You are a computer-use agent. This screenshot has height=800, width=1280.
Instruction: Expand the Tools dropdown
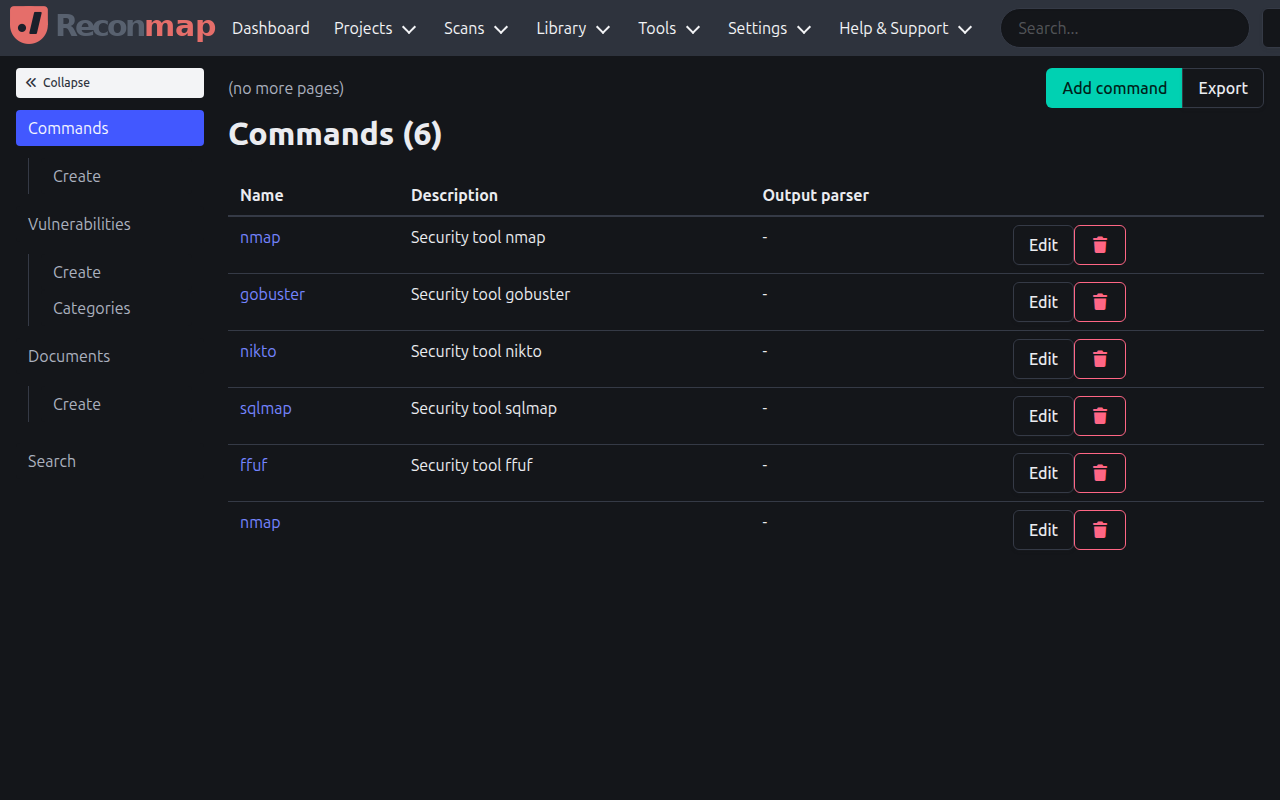pyautogui.click(x=668, y=28)
